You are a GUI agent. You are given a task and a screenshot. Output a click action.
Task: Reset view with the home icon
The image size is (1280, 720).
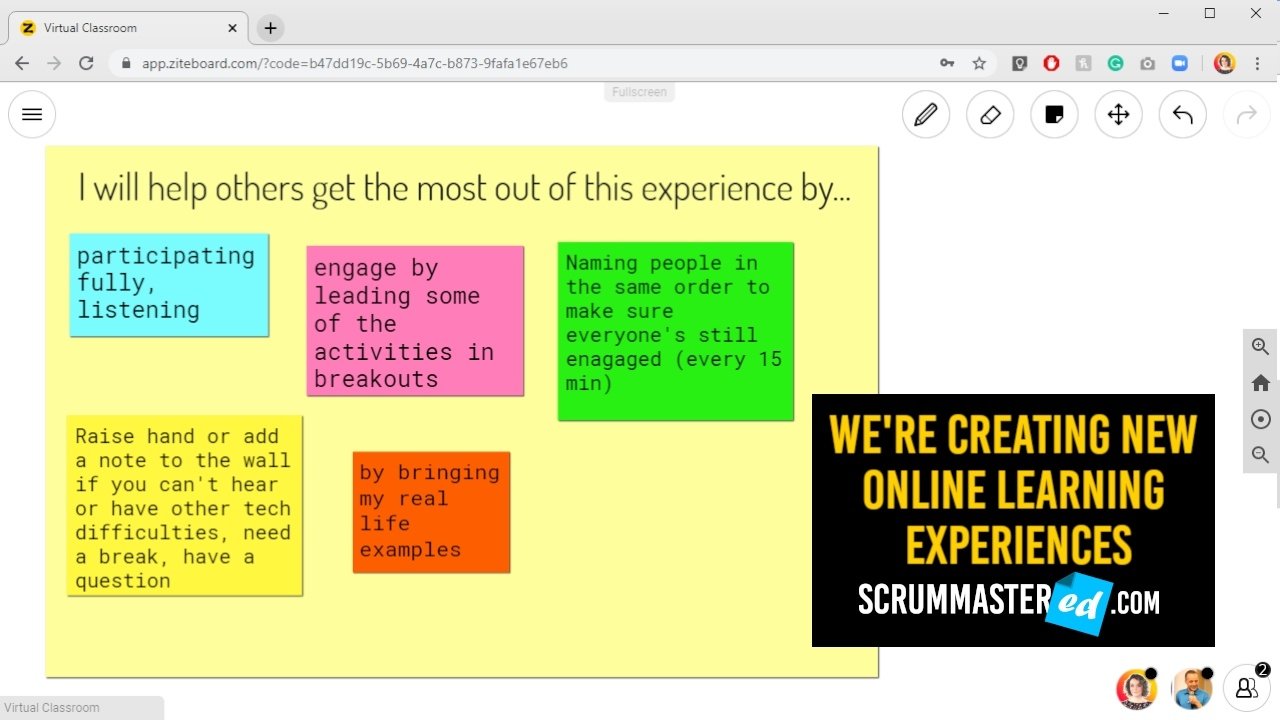1260,383
